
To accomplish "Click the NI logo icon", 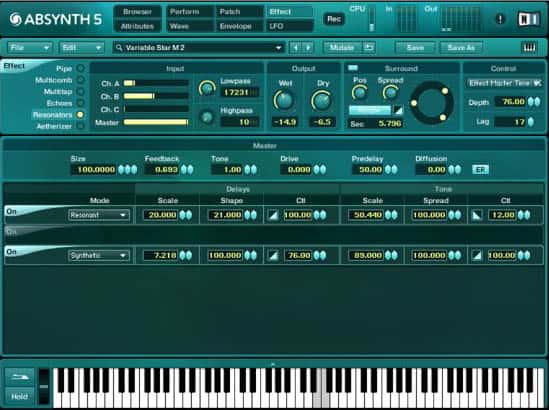I will click(529, 19).
